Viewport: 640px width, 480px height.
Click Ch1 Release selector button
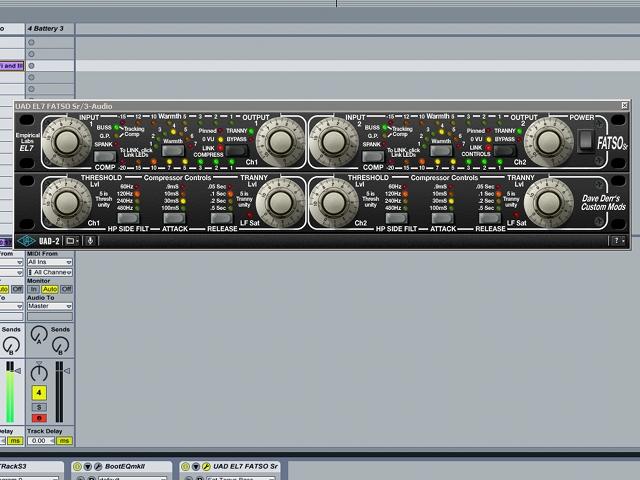[222, 218]
